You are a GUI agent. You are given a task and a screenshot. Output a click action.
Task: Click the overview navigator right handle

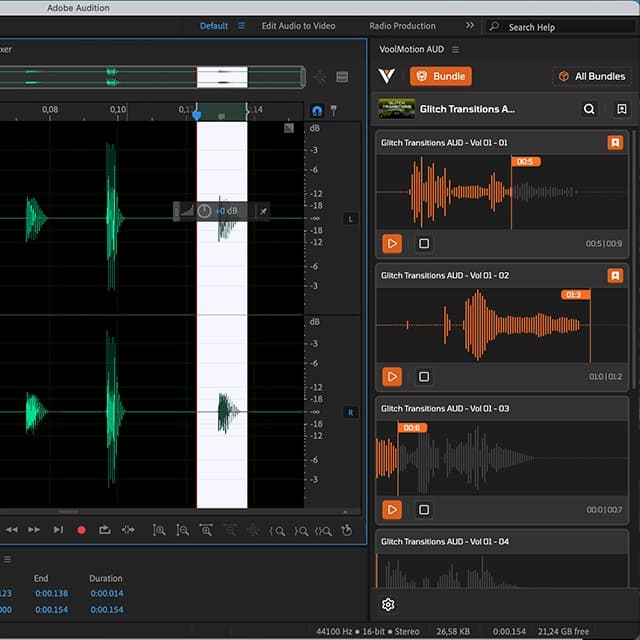[x=303, y=77]
